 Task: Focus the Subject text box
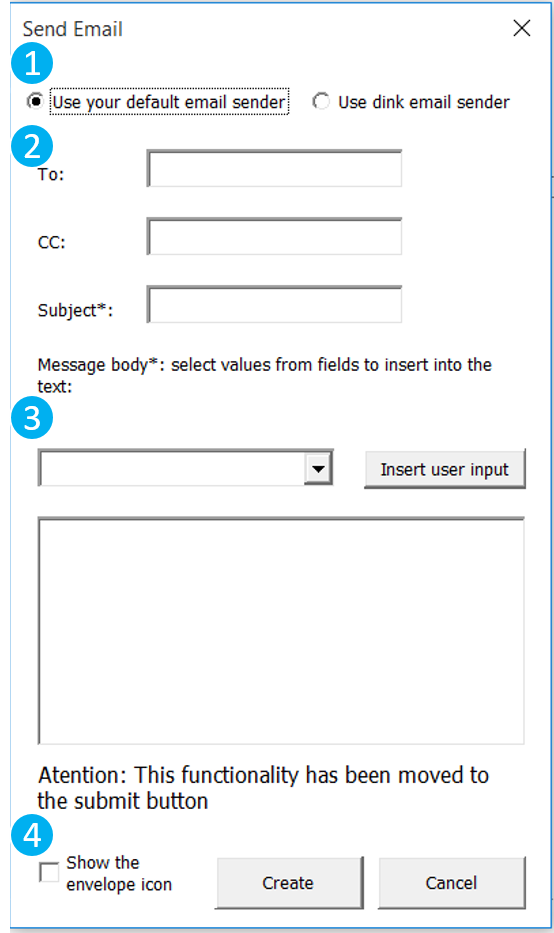click(x=274, y=305)
